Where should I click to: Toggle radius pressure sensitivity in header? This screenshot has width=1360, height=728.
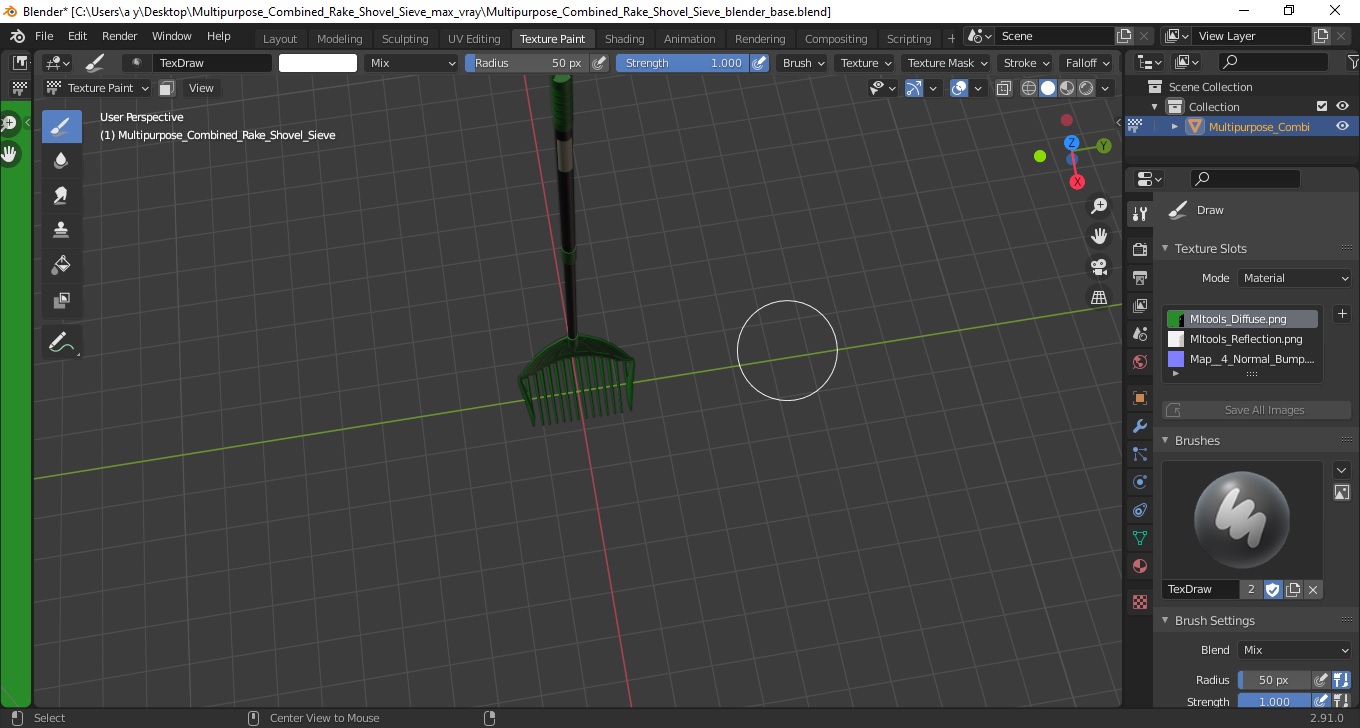pos(599,63)
